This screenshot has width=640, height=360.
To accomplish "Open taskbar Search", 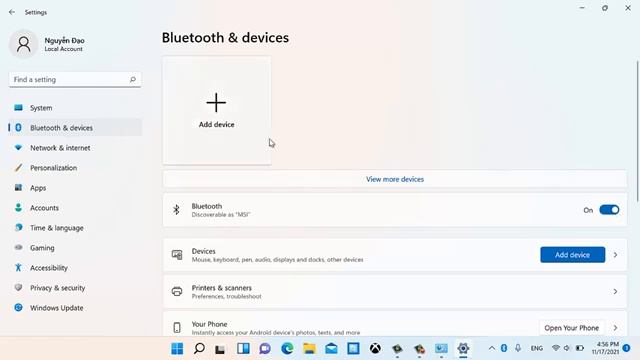I will click(x=199, y=349).
